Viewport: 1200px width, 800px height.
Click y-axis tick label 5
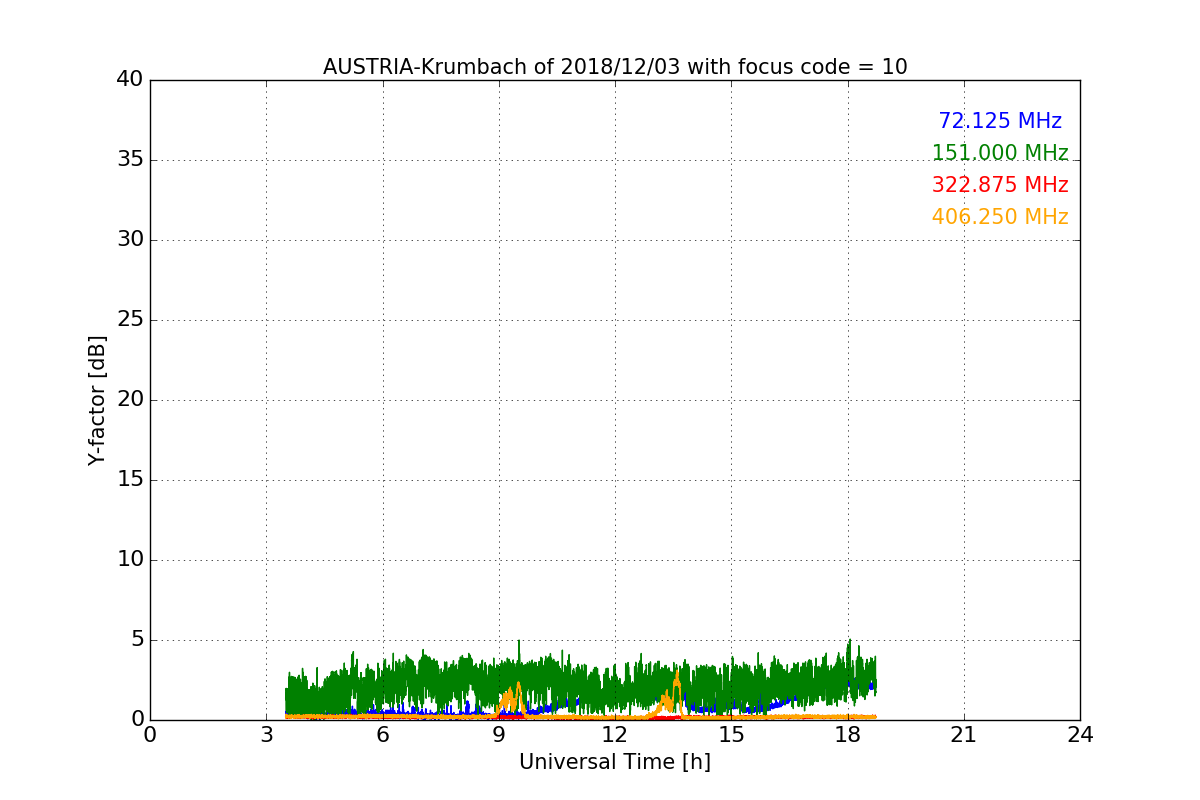pyautogui.click(x=136, y=640)
